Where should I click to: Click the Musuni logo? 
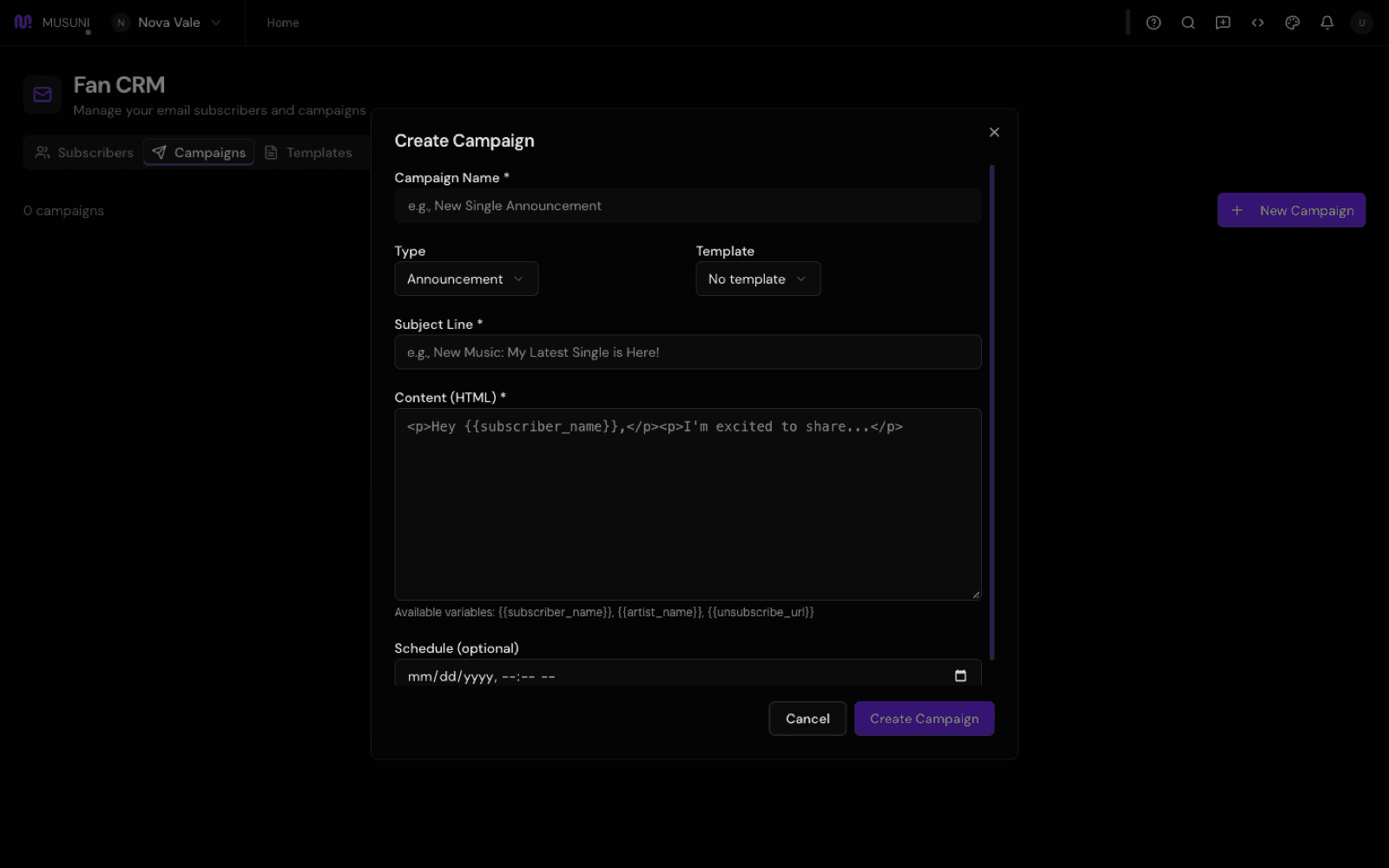click(x=52, y=23)
